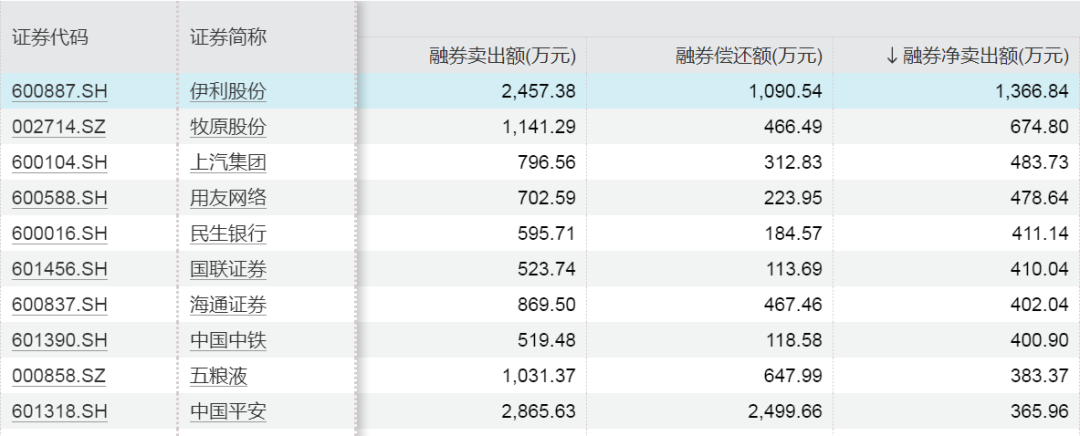The image size is (1080, 436).
Task: Open the 牧原股份 stock name link
Action: pyautogui.click(x=228, y=127)
